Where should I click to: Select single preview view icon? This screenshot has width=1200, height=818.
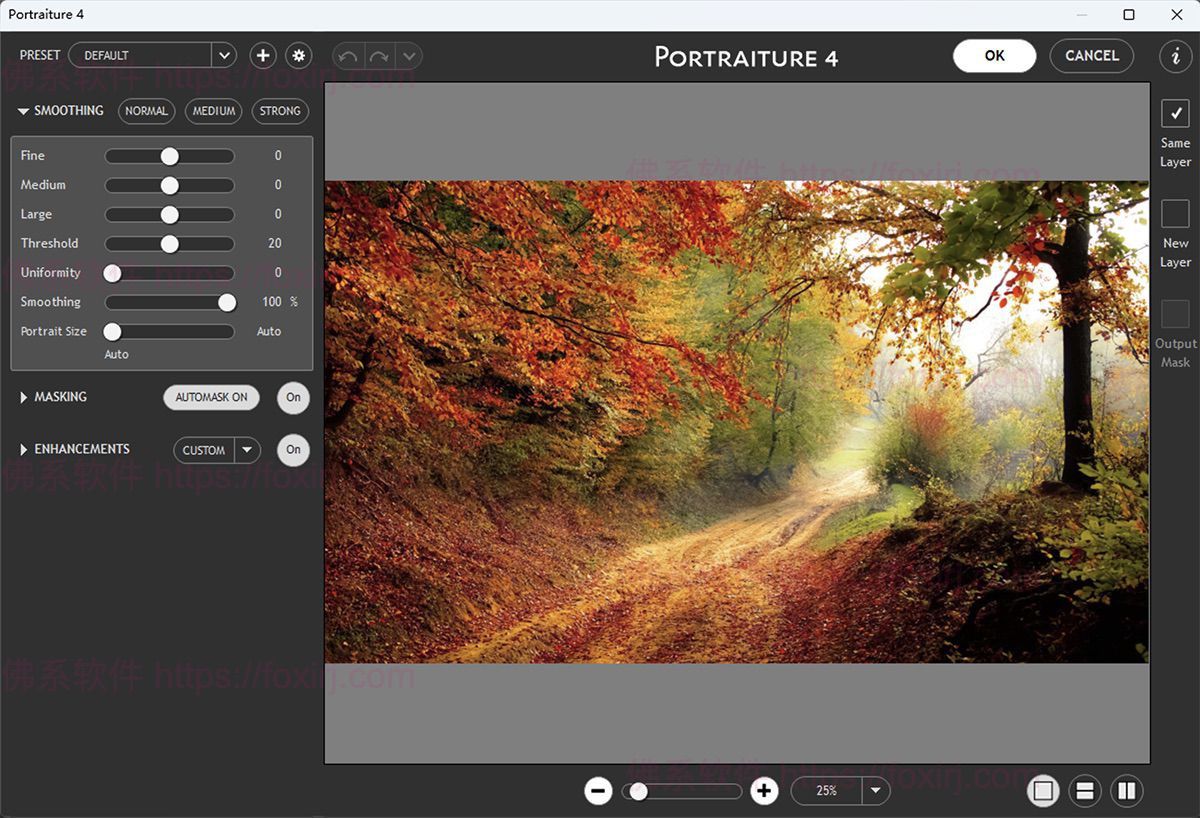pos(1043,791)
